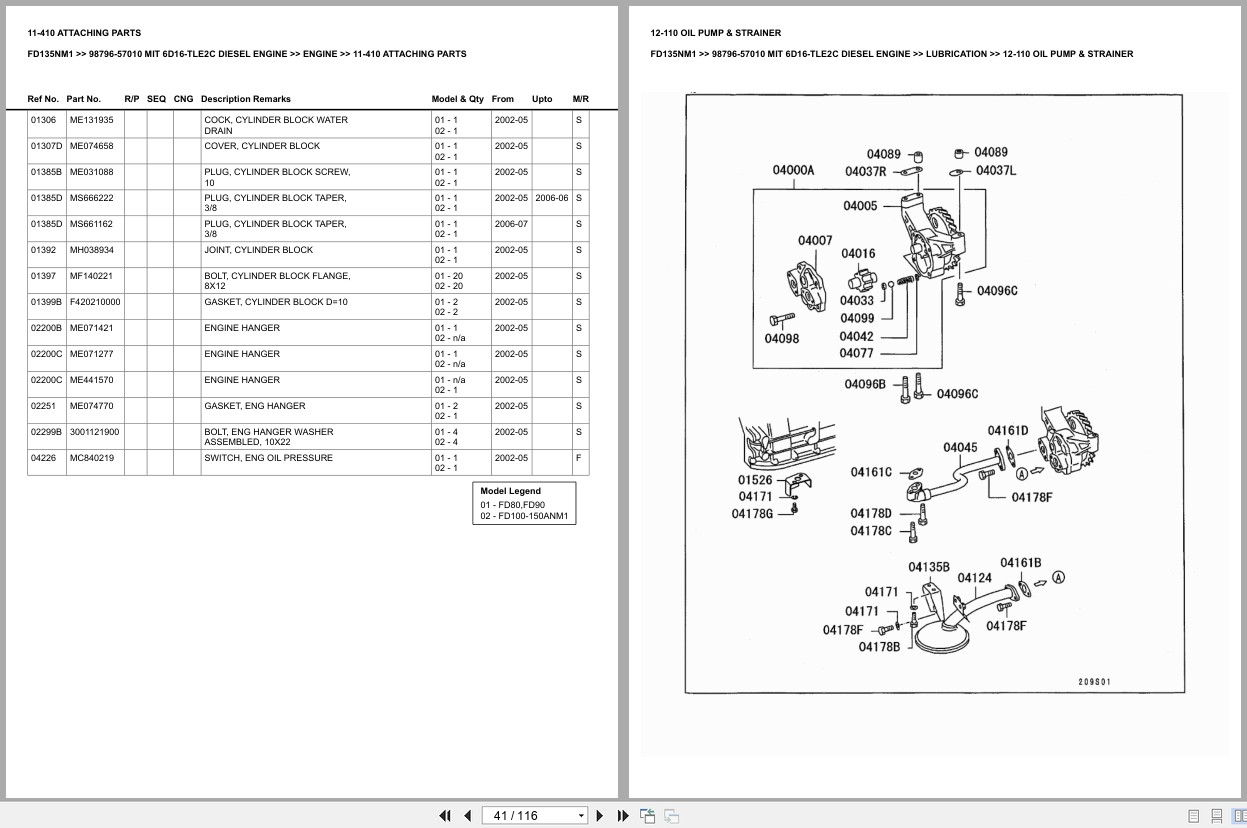This screenshot has width=1247, height=828.
Task: Click part number ME071421
Action: click(x=92, y=328)
